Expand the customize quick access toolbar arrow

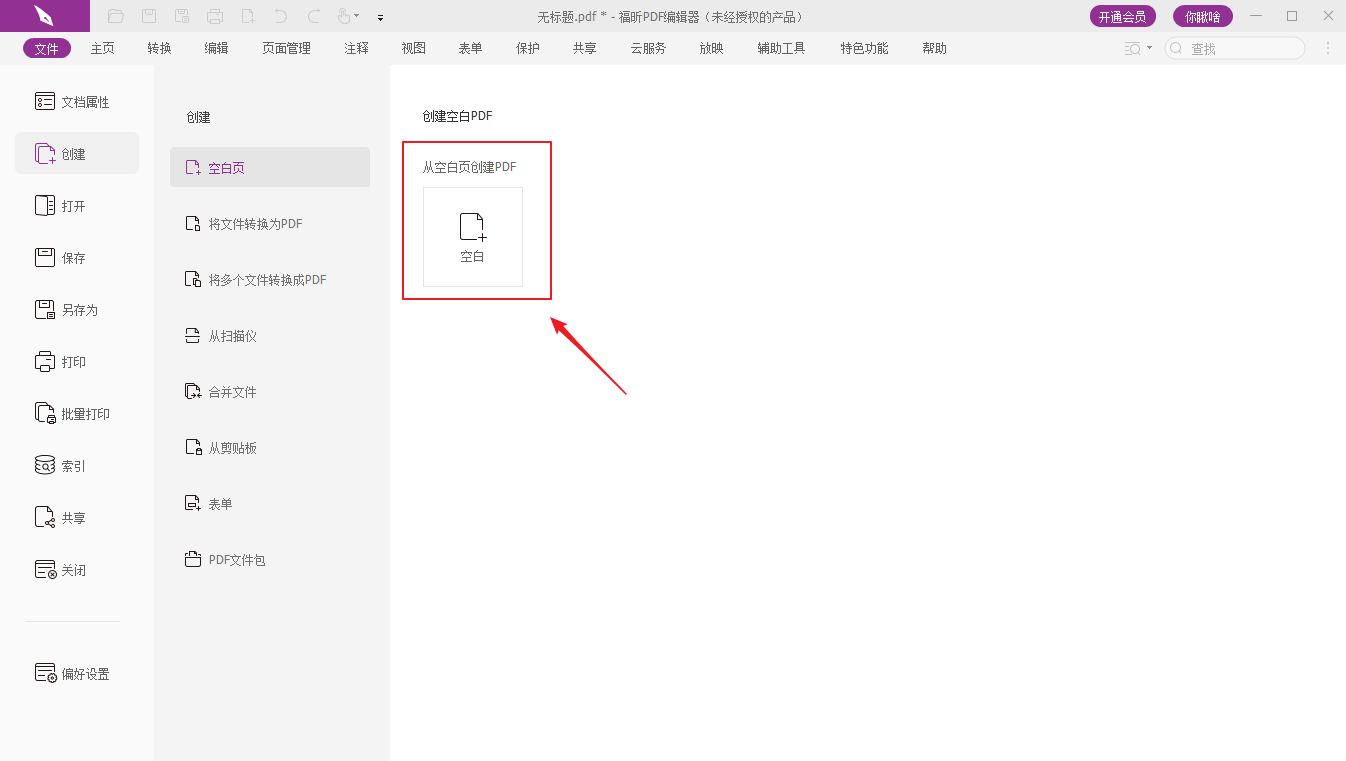click(380, 18)
